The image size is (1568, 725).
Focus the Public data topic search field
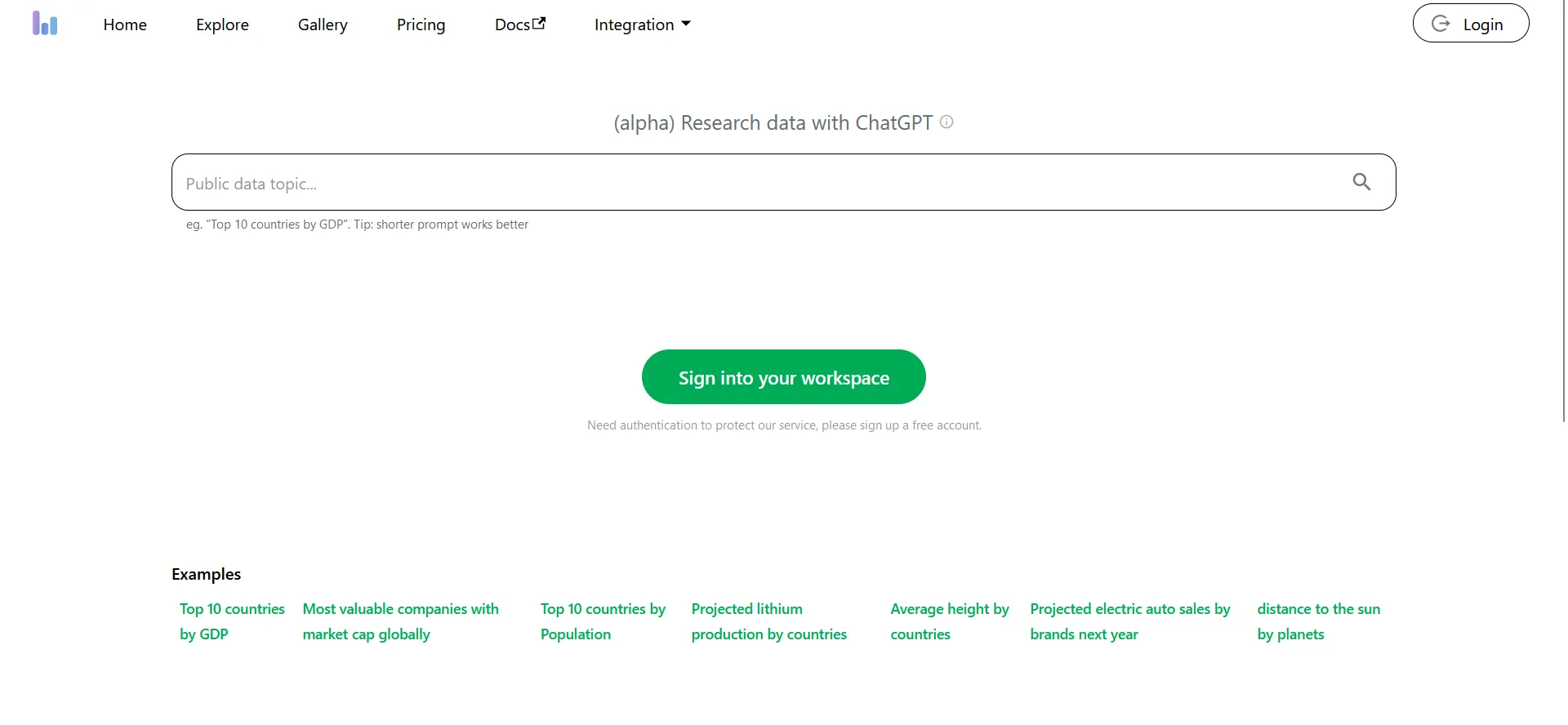751,183
